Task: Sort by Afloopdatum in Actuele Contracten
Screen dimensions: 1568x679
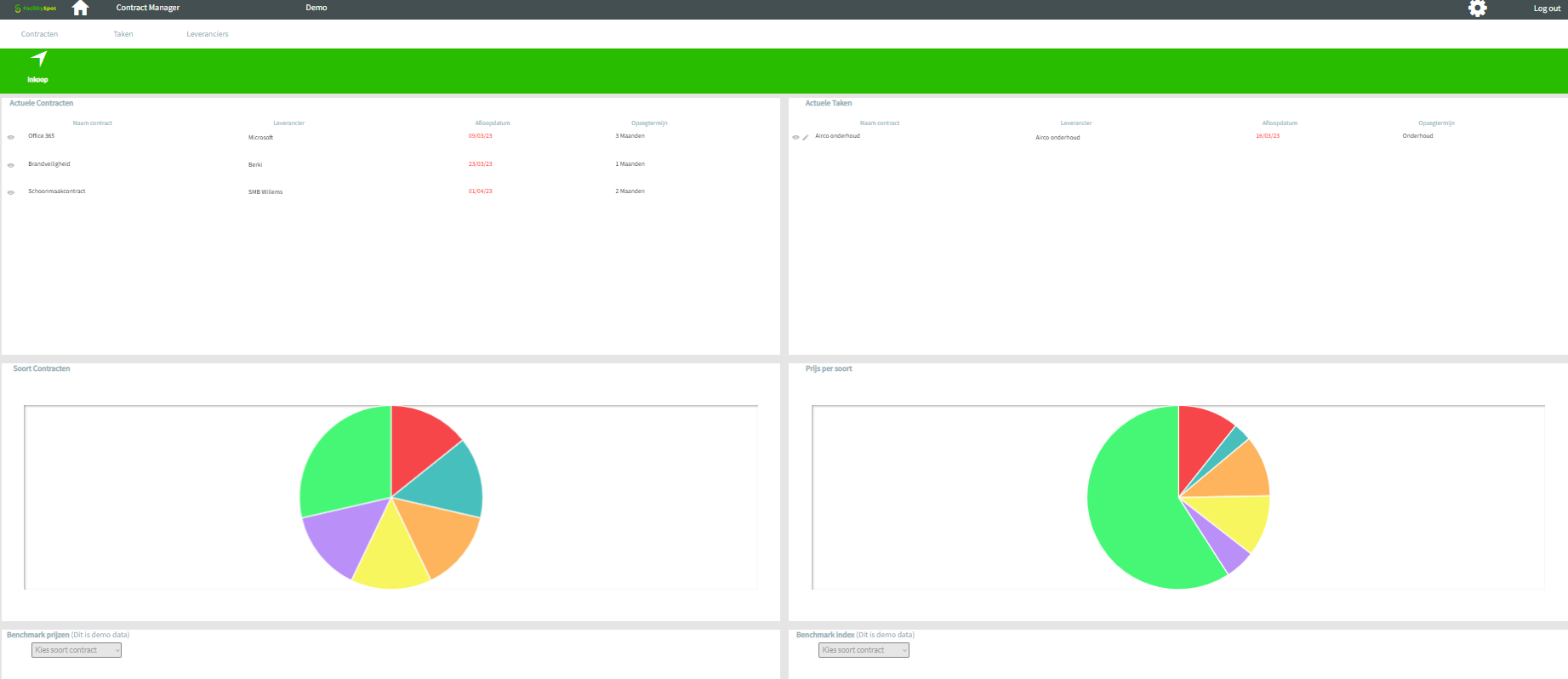Action: pyautogui.click(x=493, y=123)
